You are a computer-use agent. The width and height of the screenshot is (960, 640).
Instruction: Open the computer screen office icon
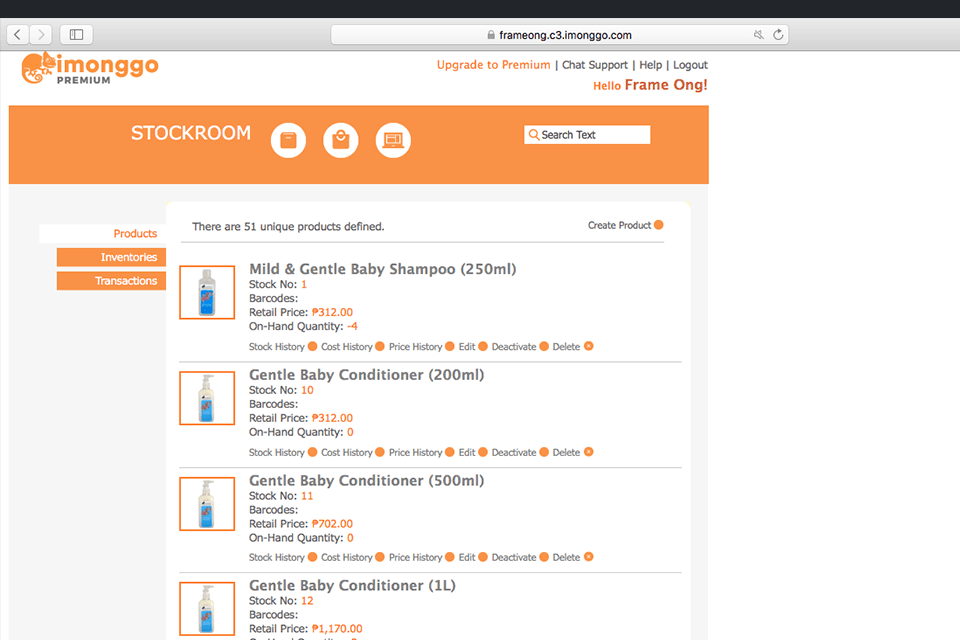[x=393, y=140]
